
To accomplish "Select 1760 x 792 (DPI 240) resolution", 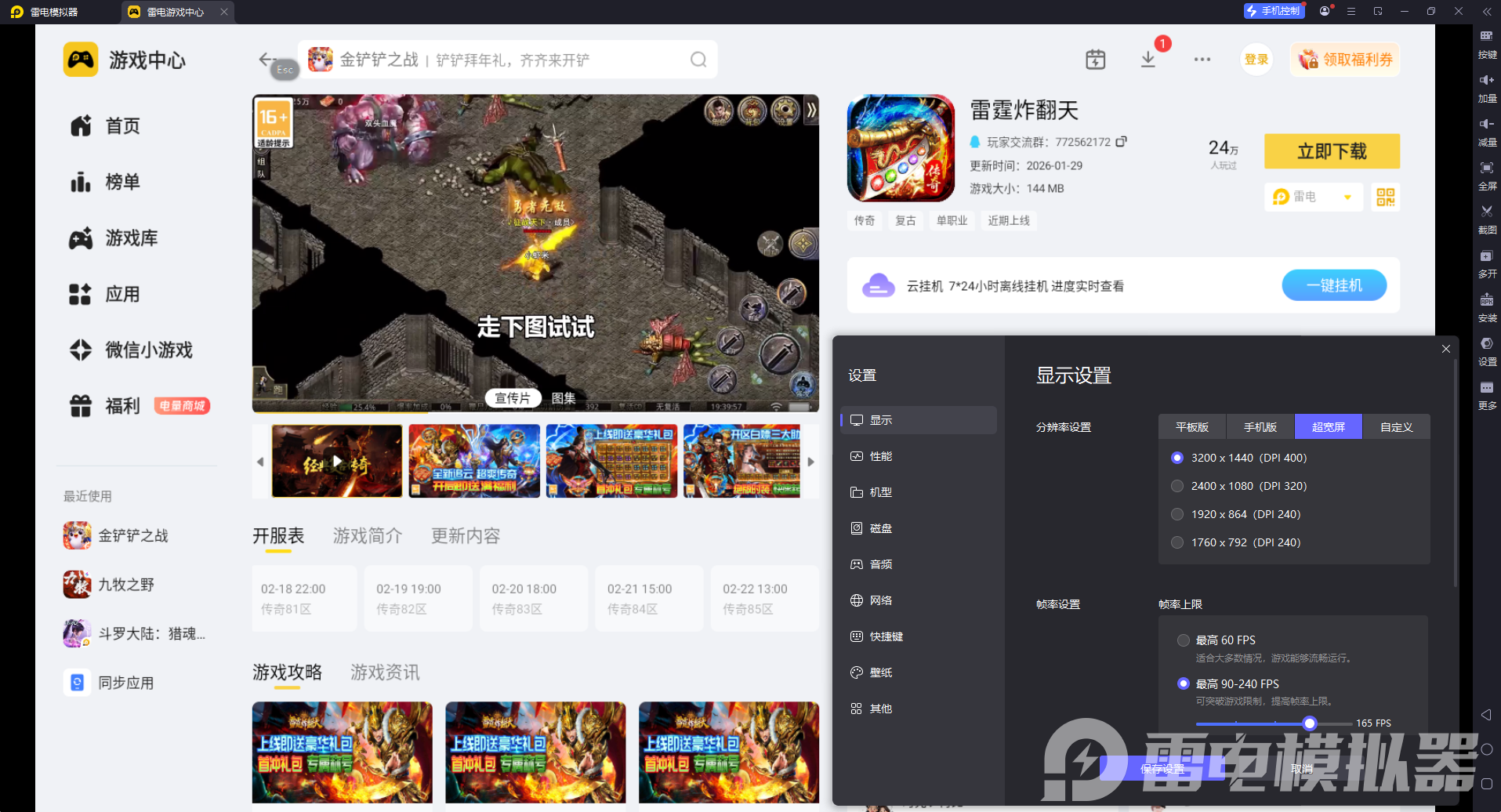I will [x=1236, y=542].
